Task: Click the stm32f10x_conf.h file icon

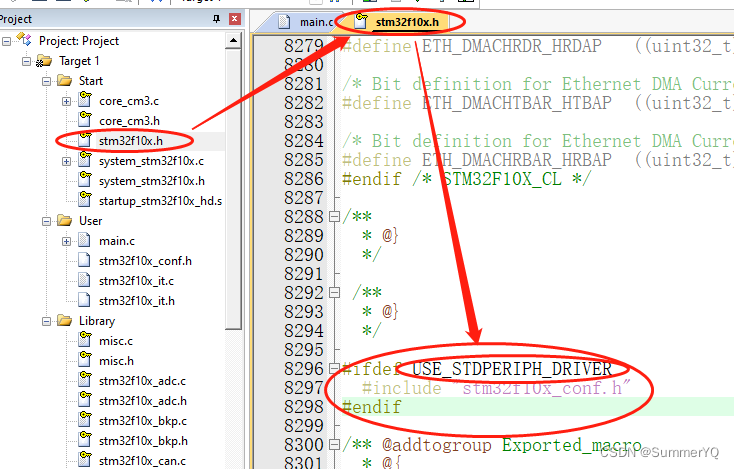Action: point(84,261)
